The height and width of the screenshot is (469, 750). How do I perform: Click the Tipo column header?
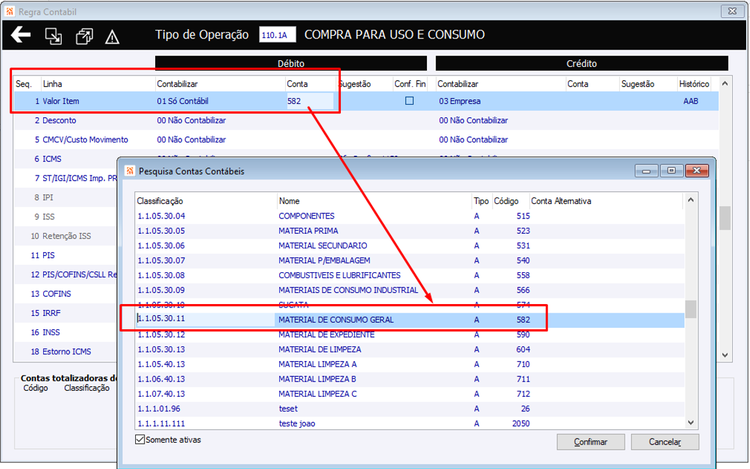[x=481, y=201]
